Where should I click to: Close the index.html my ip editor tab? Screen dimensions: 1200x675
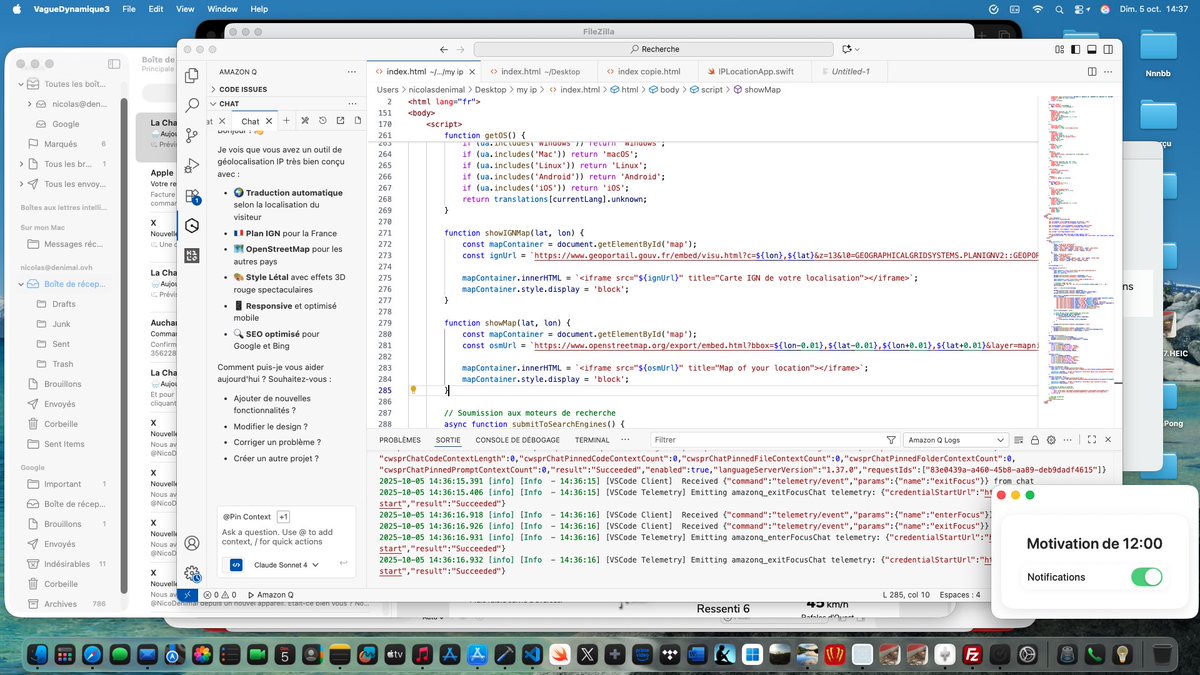pos(473,72)
